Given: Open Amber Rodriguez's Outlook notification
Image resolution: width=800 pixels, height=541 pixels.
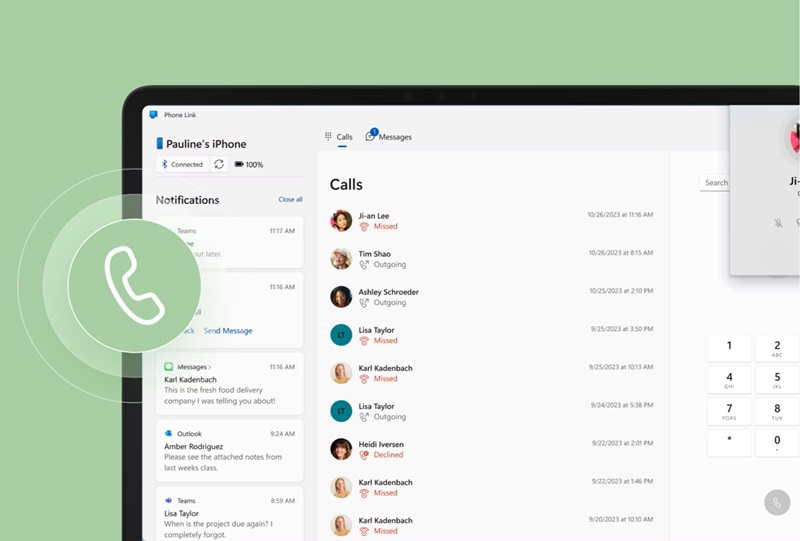Looking at the screenshot, I should pos(230,451).
